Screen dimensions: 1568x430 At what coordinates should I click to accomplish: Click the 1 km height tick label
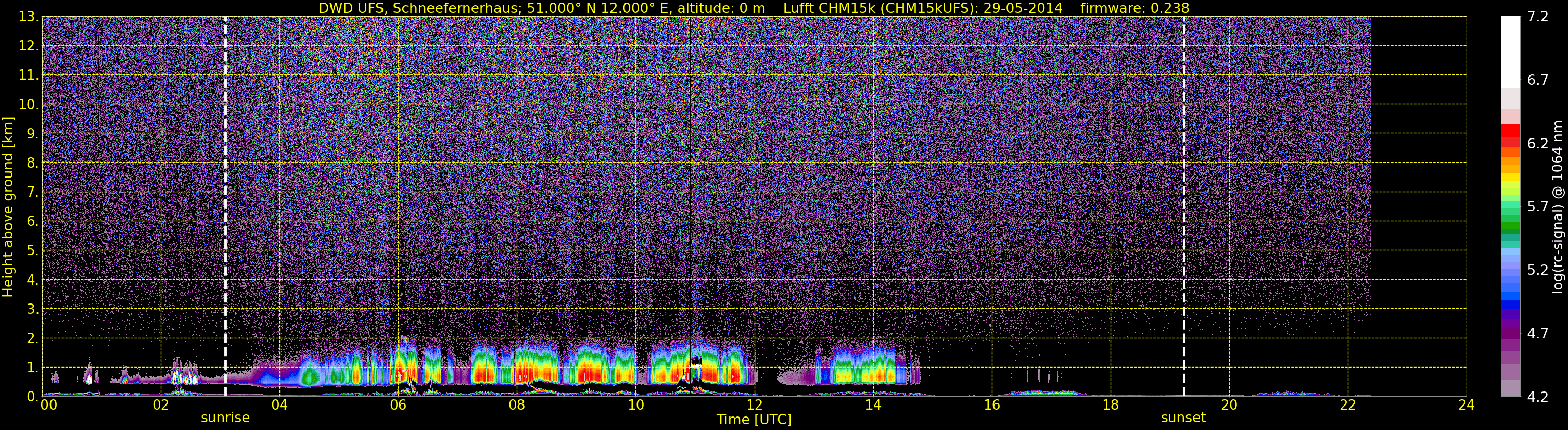tap(32, 367)
